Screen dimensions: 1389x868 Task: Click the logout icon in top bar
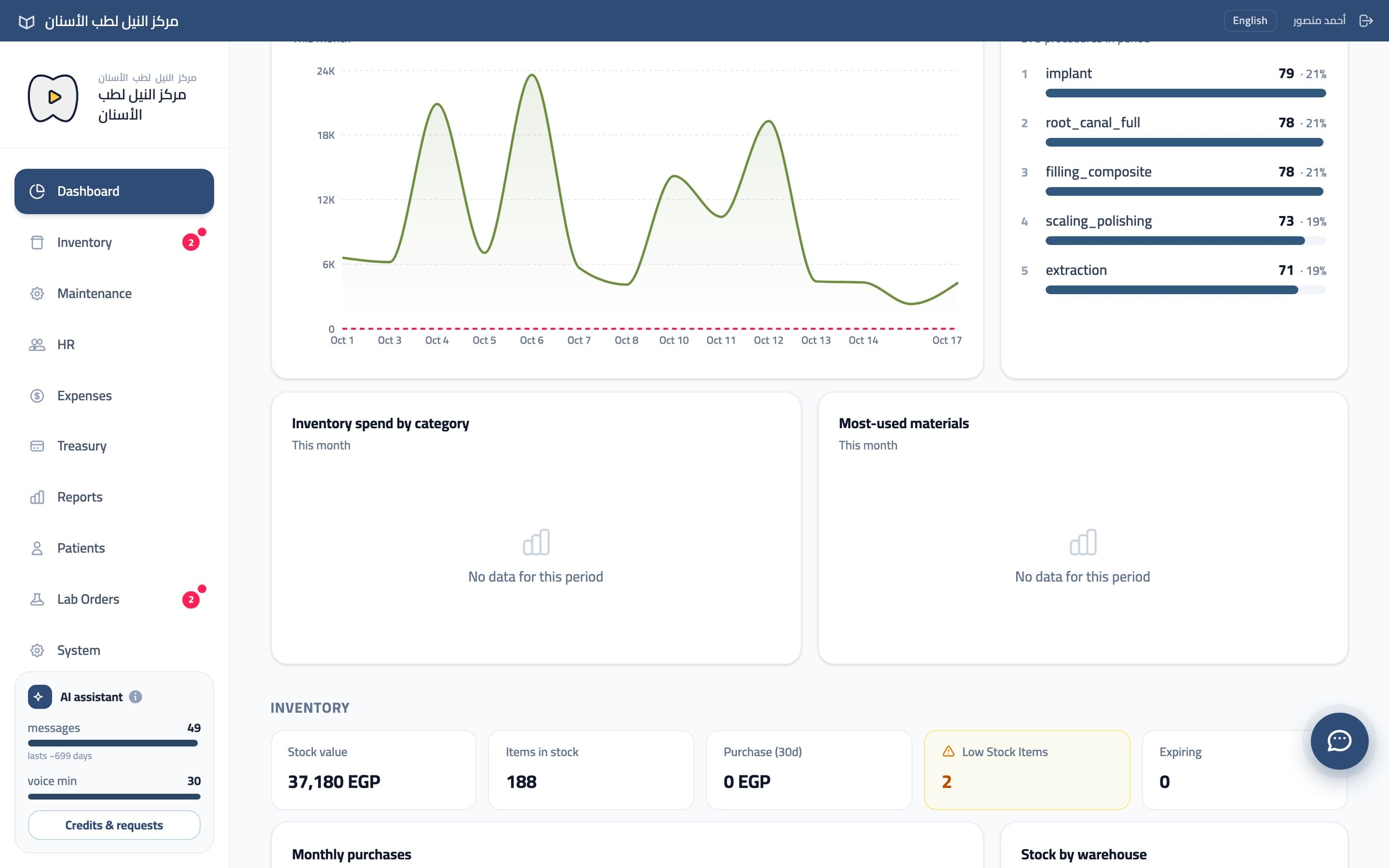[x=1366, y=21]
